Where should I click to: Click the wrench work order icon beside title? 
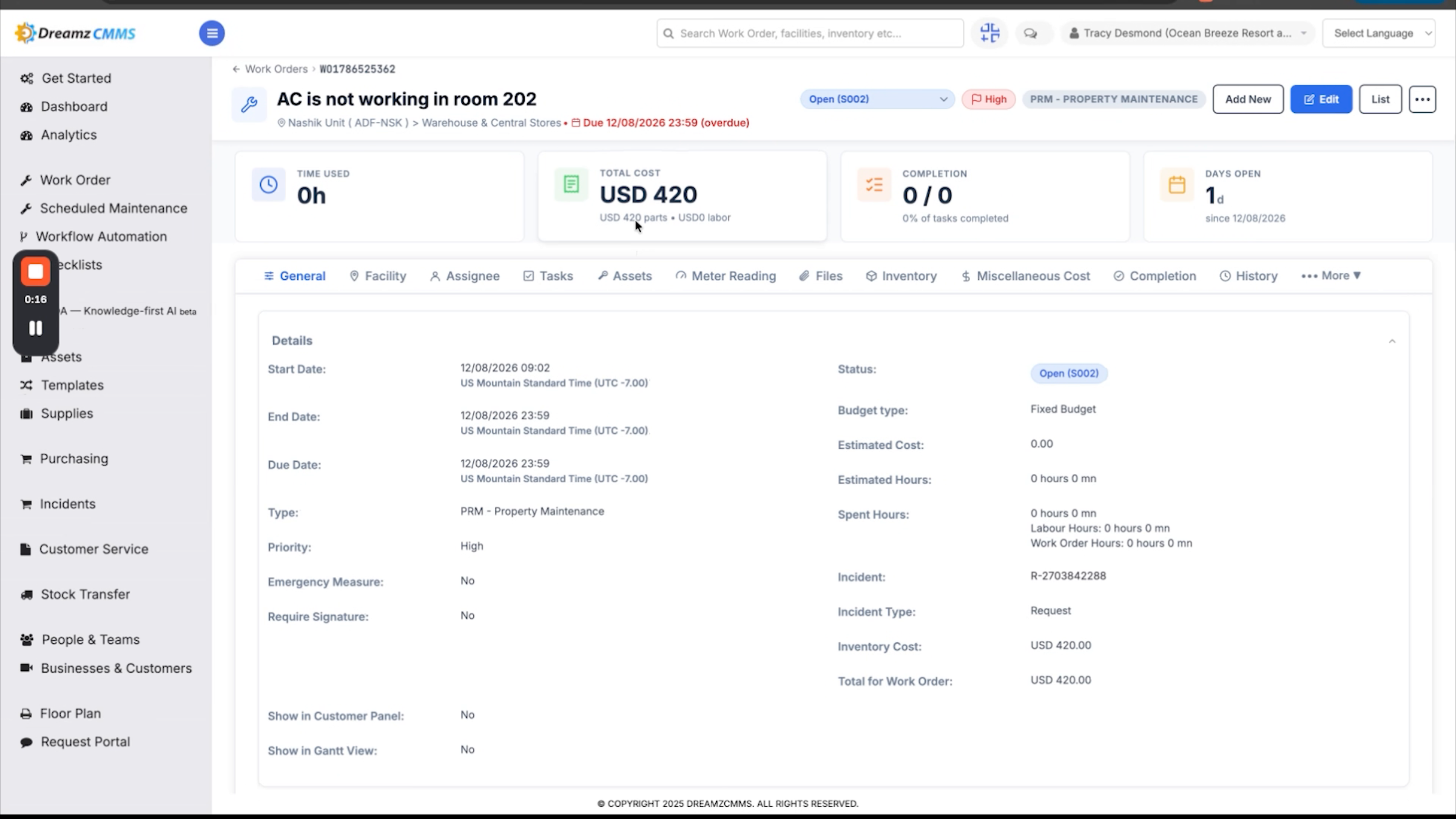click(249, 104)
